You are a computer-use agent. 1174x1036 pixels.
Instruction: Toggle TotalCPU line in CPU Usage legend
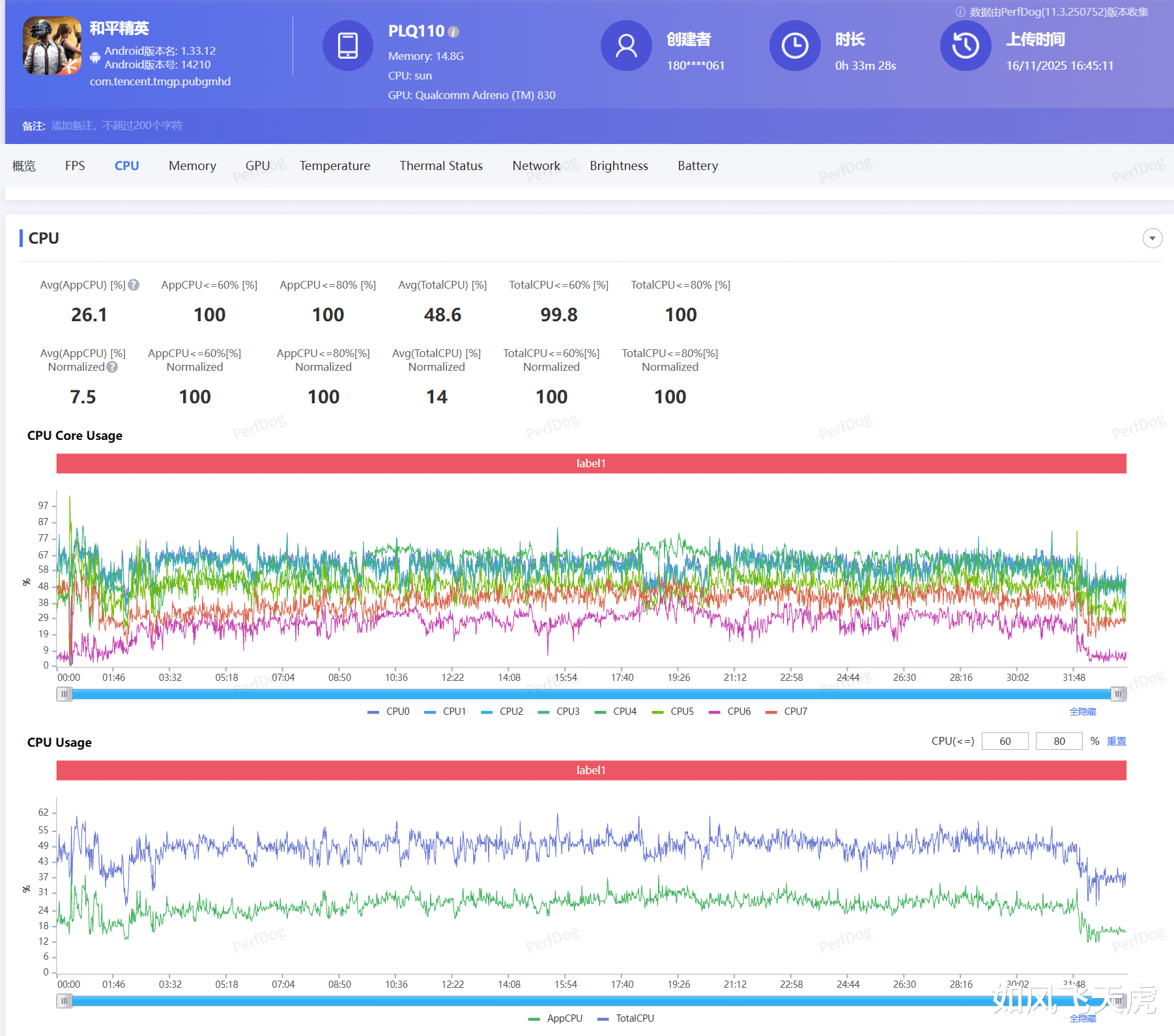point(626,1018)
